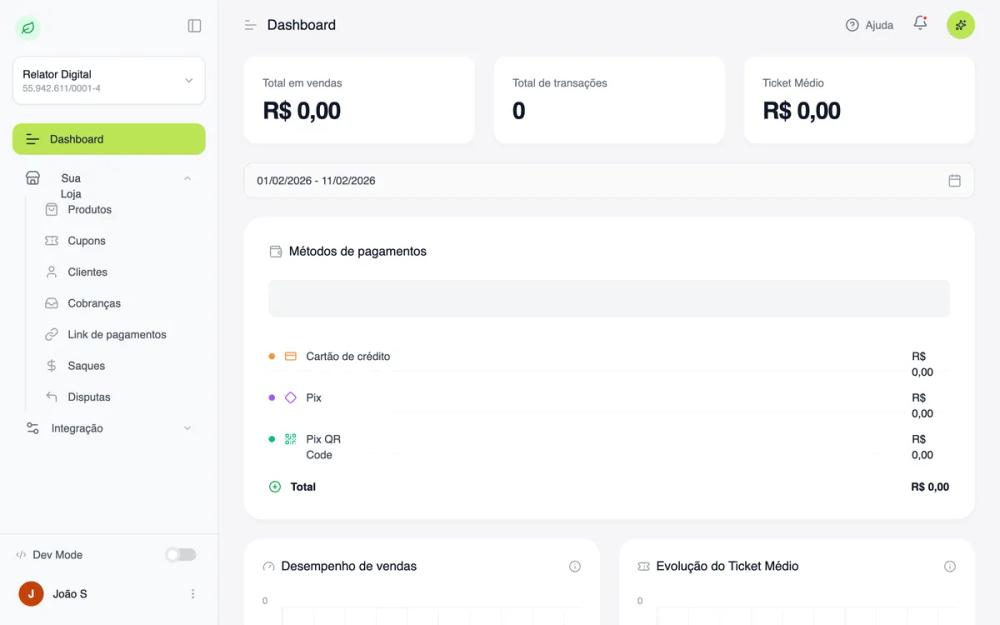Collapse the sidebar using the panel icon

193,25
